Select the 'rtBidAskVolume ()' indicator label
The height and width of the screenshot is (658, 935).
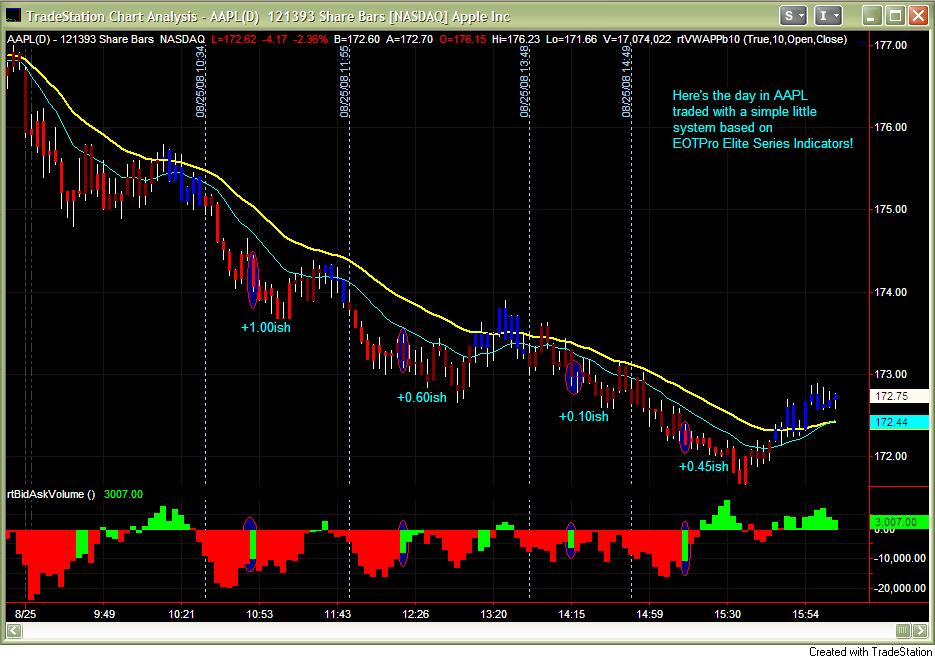pyautogui.click(x=51, y=494)
